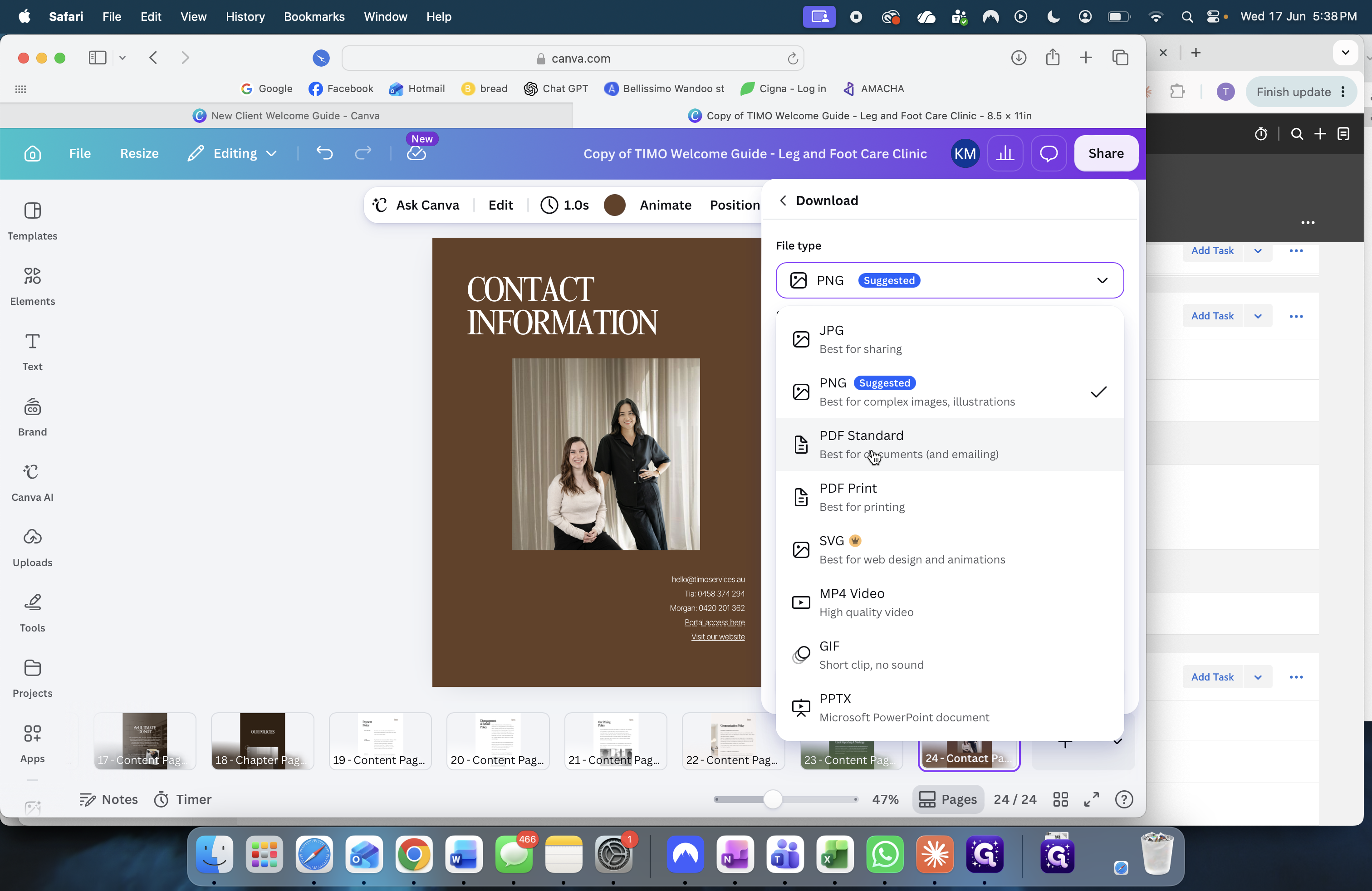Switch to New Client Welcome Guide tab
The height and width of the screenshot is (891, 1372).
[x=286, y=116]
